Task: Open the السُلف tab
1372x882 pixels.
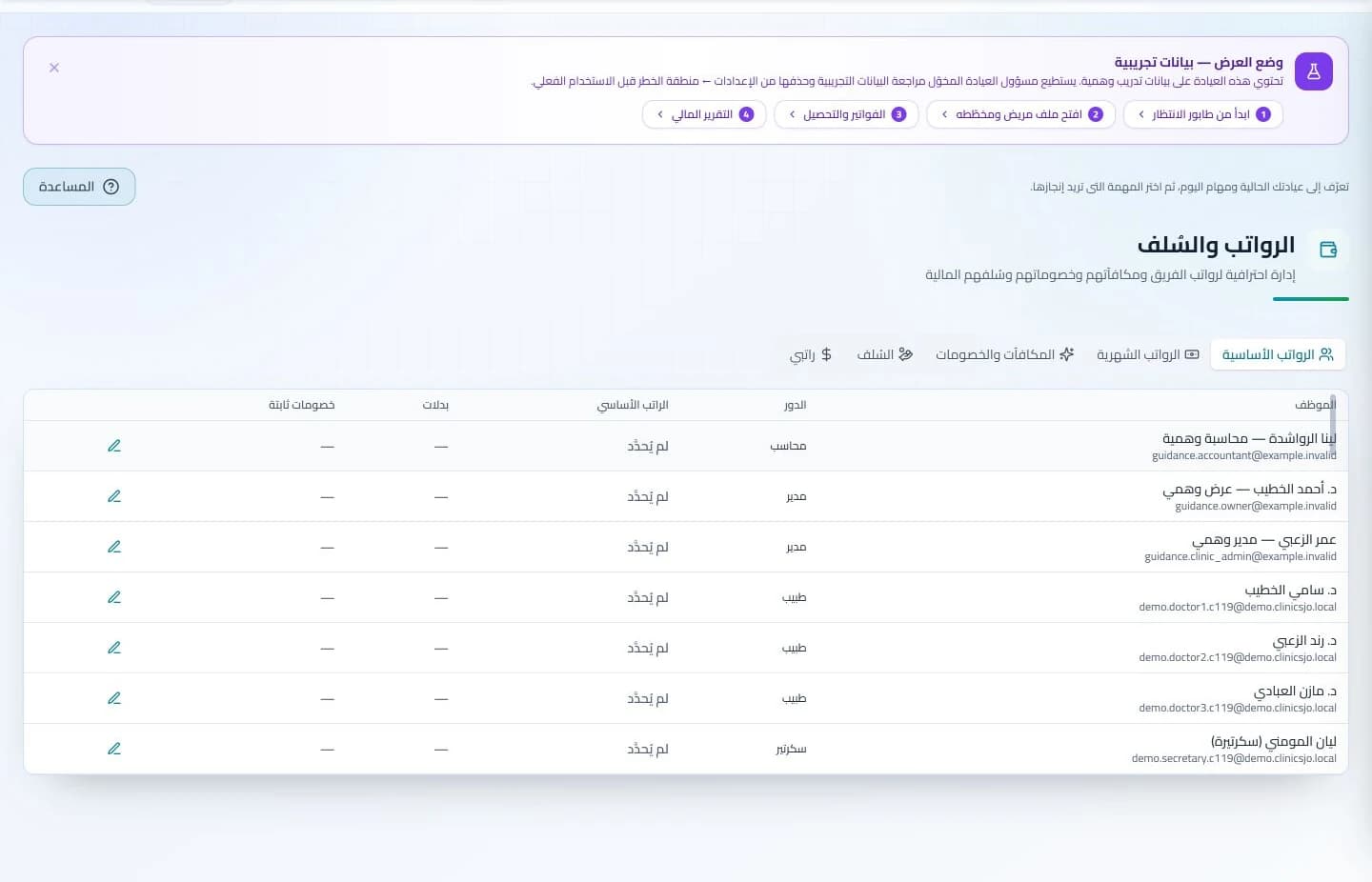Action: point(884,354)
